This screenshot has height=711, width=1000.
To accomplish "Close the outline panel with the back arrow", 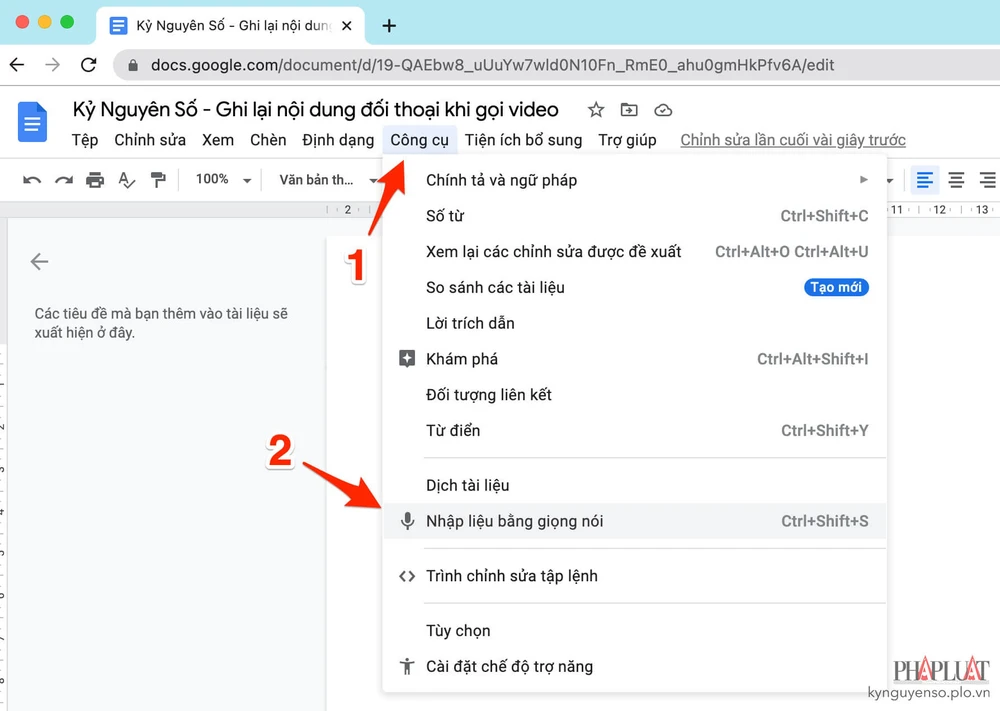I will point(39,262).
